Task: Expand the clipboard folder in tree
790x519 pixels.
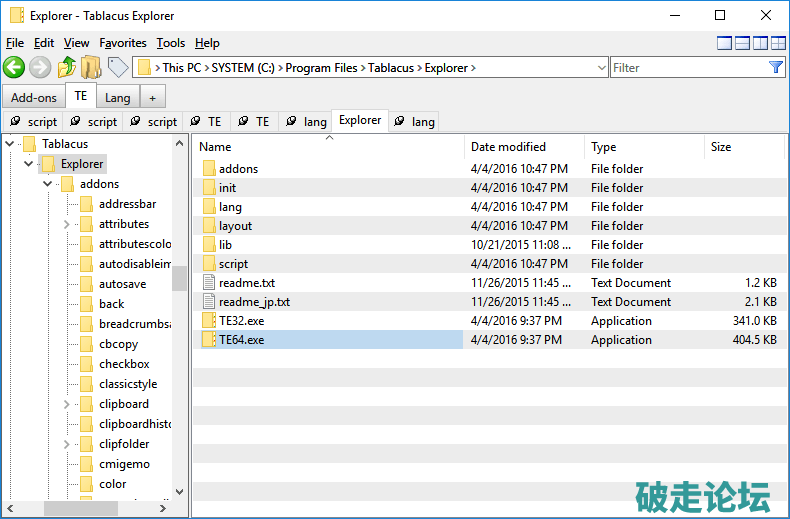Action: point(66,404)
